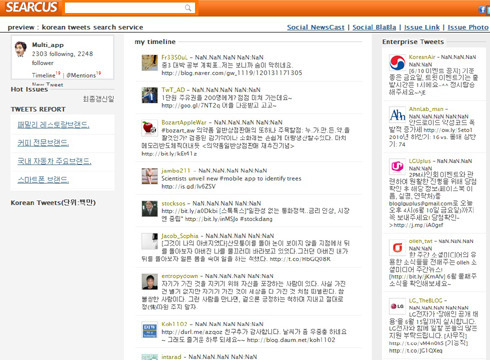
Task: Open Social NewsCast link
Action: tap(316, 27)
